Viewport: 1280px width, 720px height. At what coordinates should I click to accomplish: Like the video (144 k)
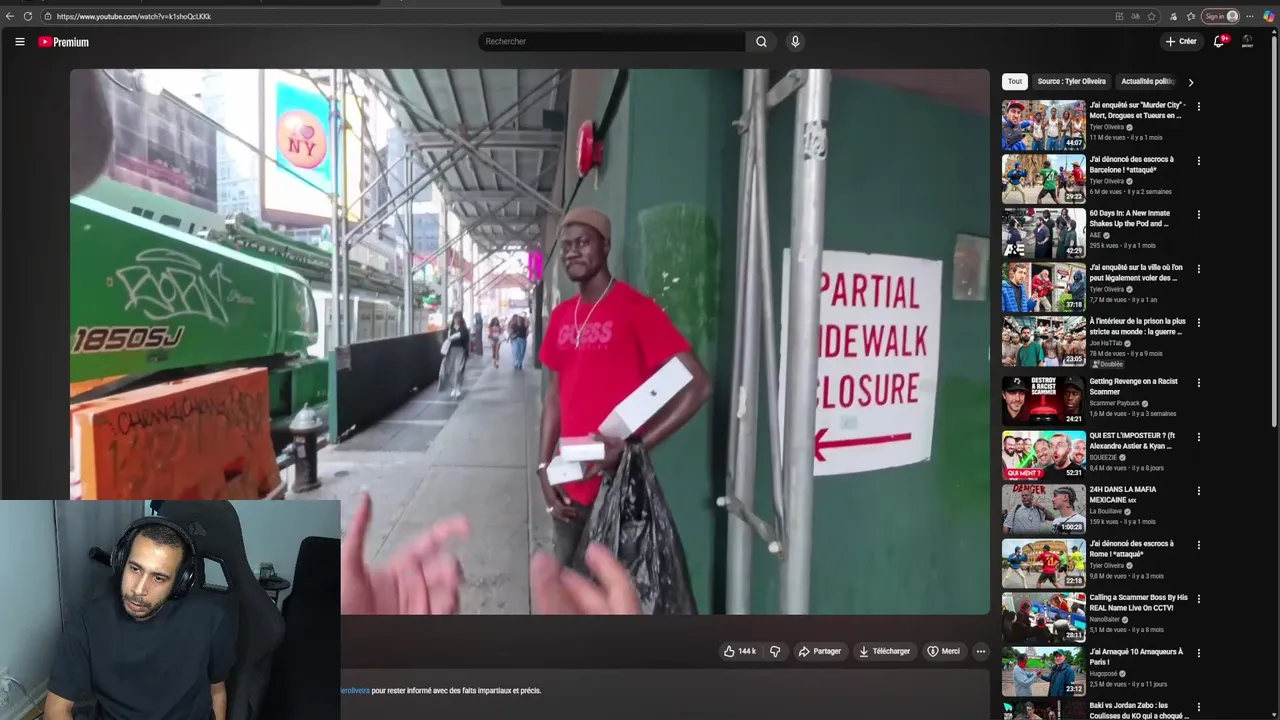(x=740, y=651)
